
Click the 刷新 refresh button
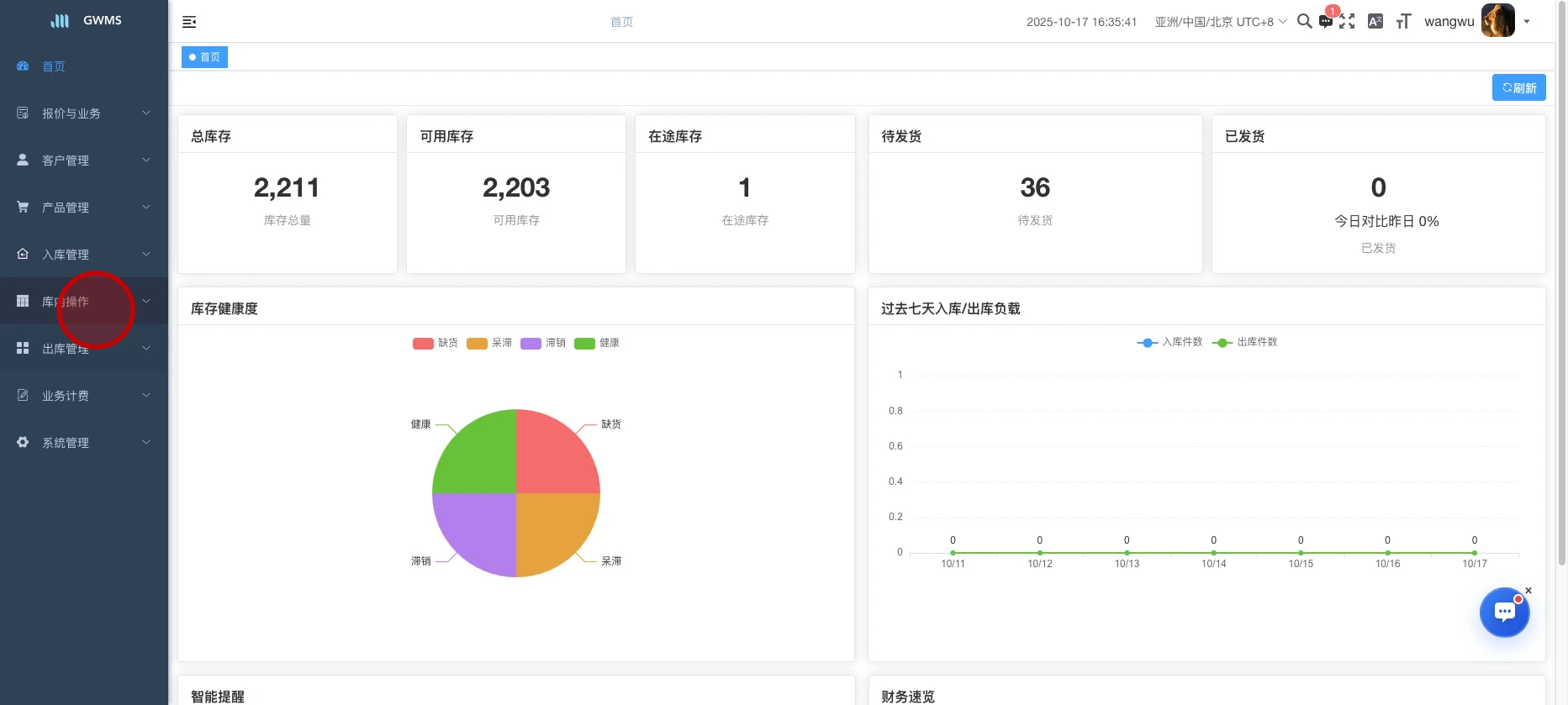click(1518, 87)
